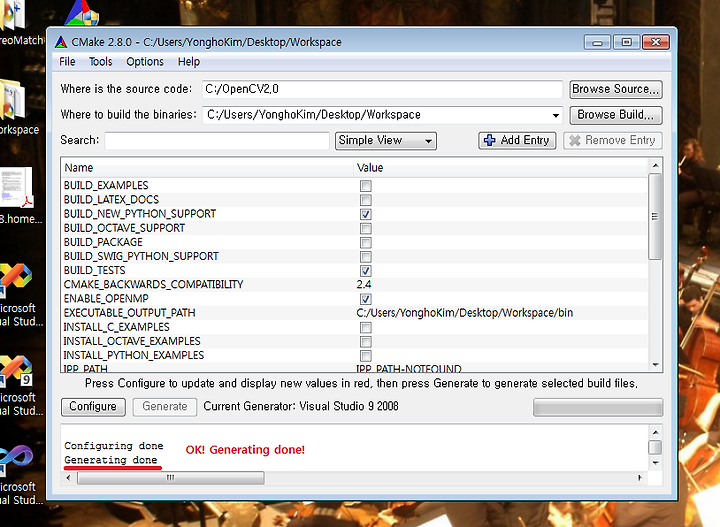Open the blue infinity Visual Studio desktop icon
The width and height of the screenshot is (720, 527).
16,460
